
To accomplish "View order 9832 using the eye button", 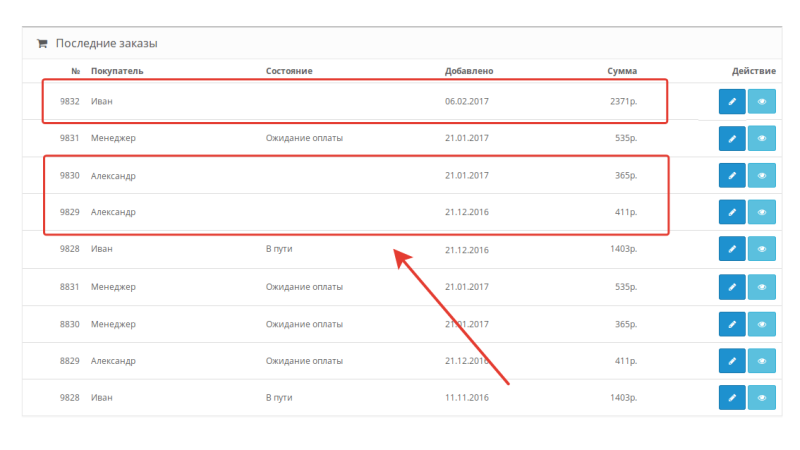I will click(762, 101).
